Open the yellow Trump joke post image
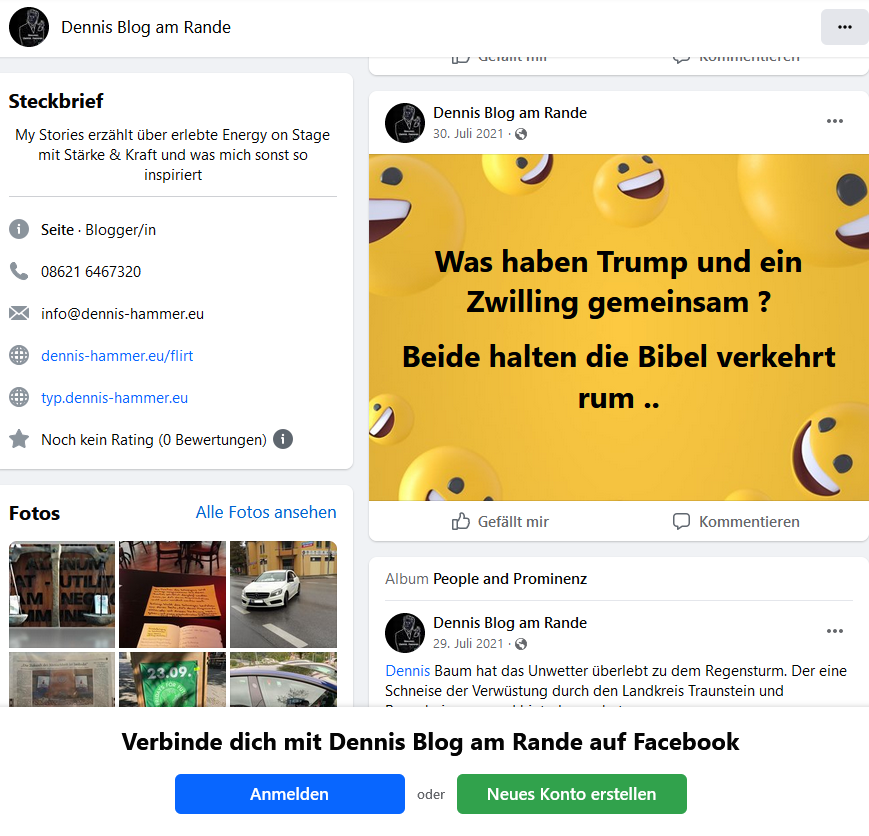Image resolution: width=869 pixels, height=836 pixels. [x=618, y=328]
